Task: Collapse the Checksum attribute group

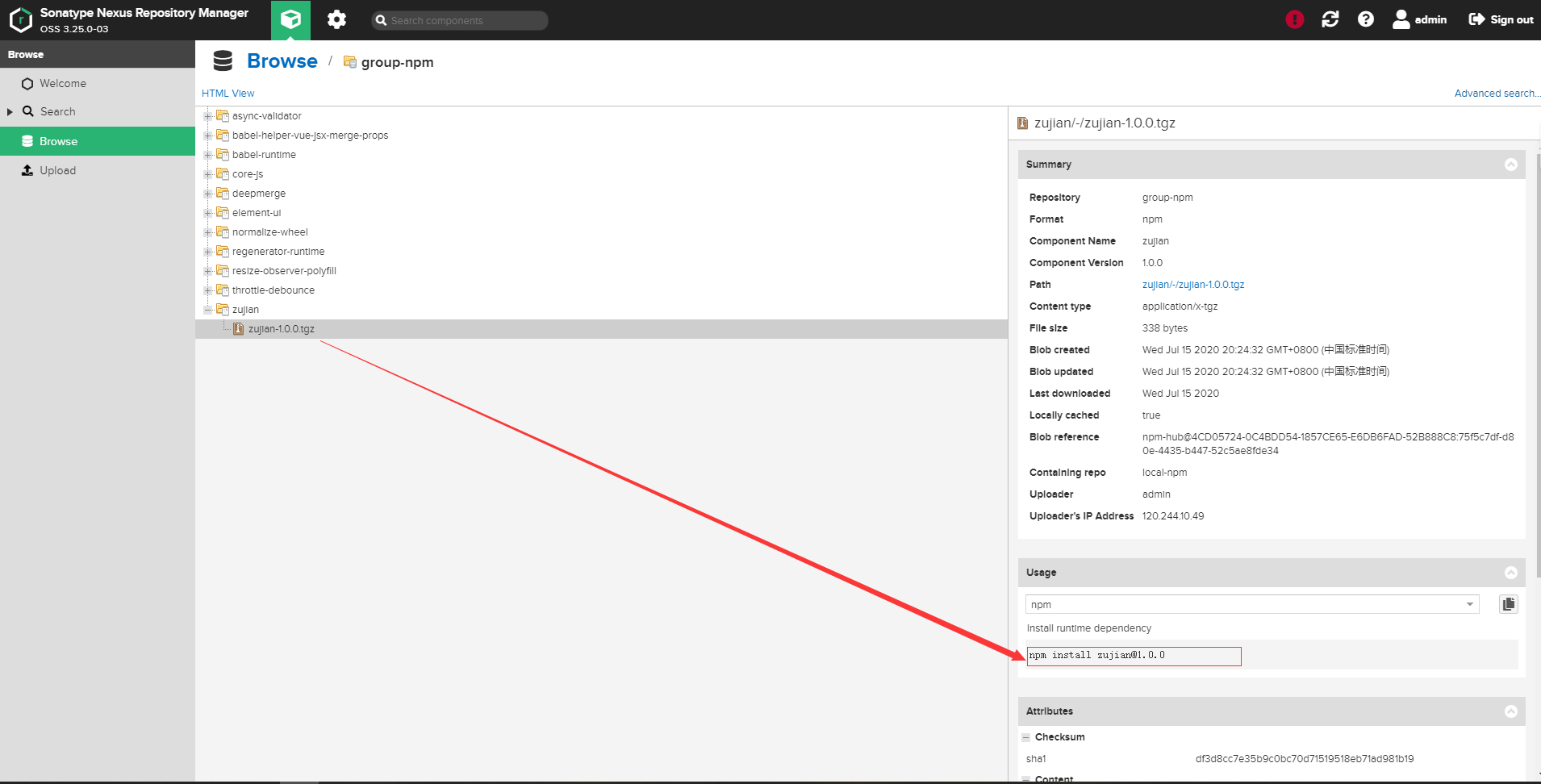Action: pos(1026,737)
